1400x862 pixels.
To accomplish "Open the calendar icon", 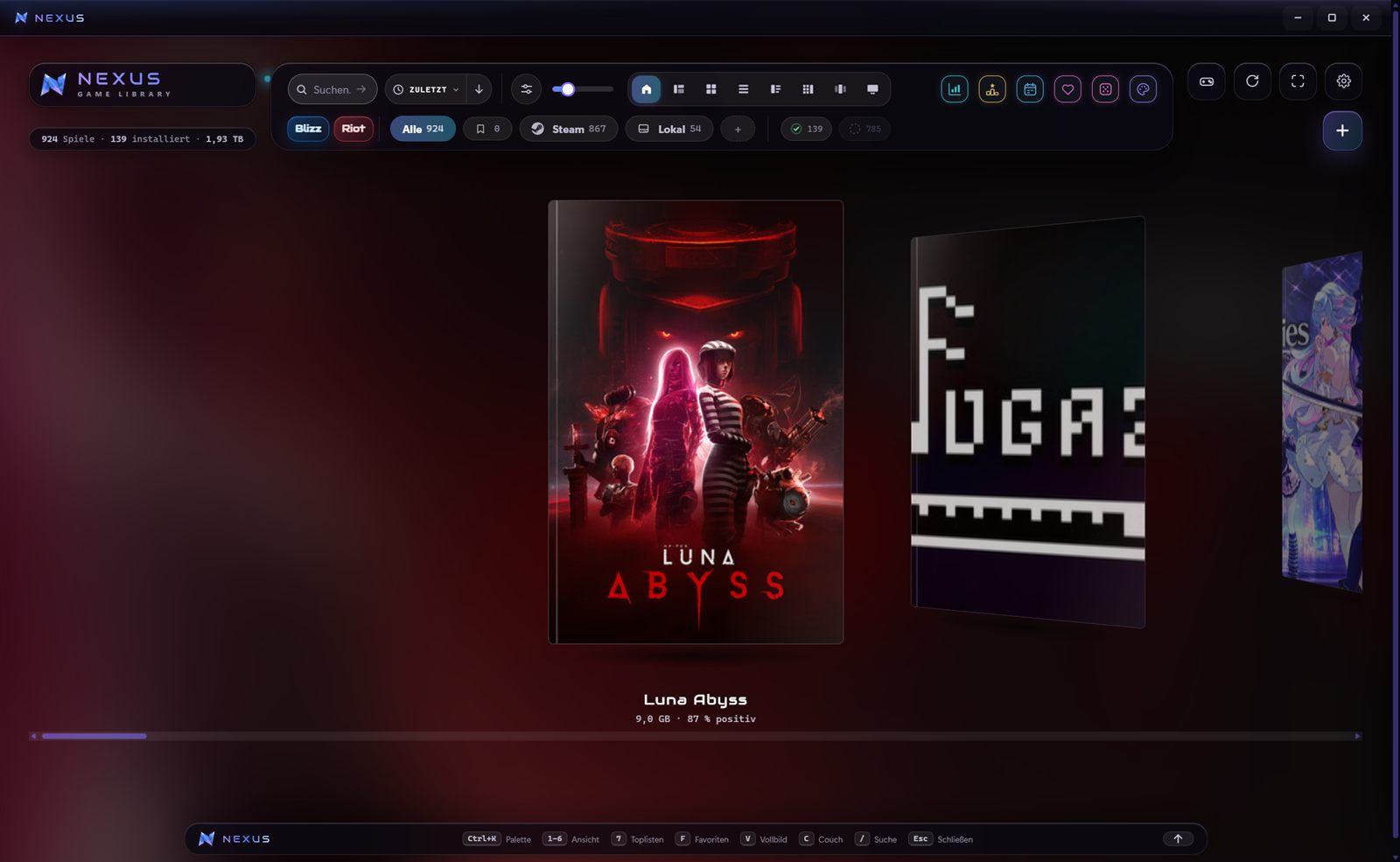I will pos(1030,89).
